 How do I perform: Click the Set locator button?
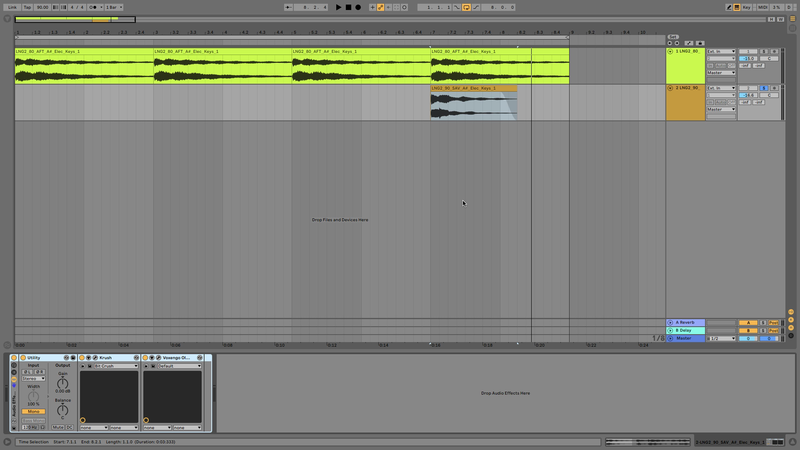[x=673, y=37]
